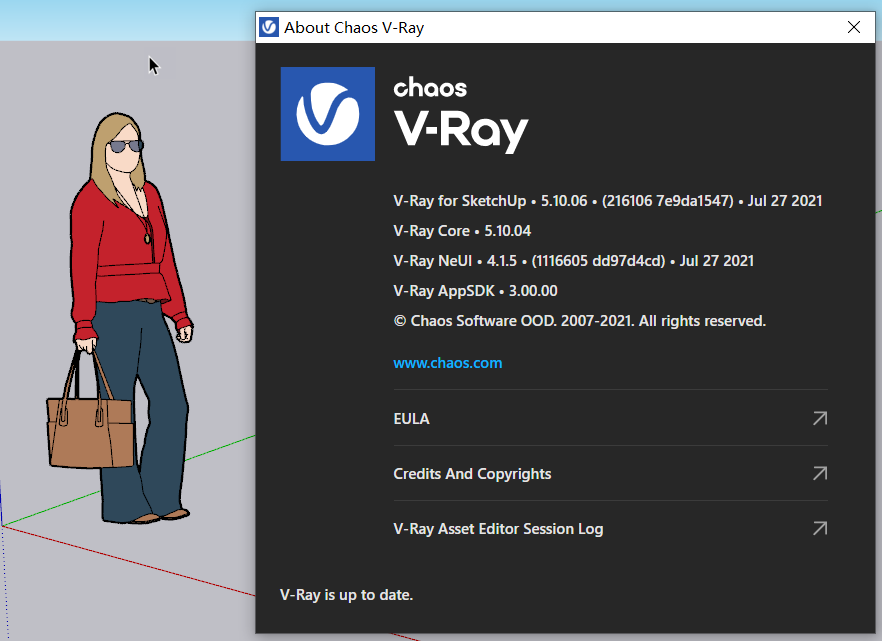This screenshot has height=641, width=882.
Task: Click the Chaos Software OOD copyright text
Action: coord(579,321)
